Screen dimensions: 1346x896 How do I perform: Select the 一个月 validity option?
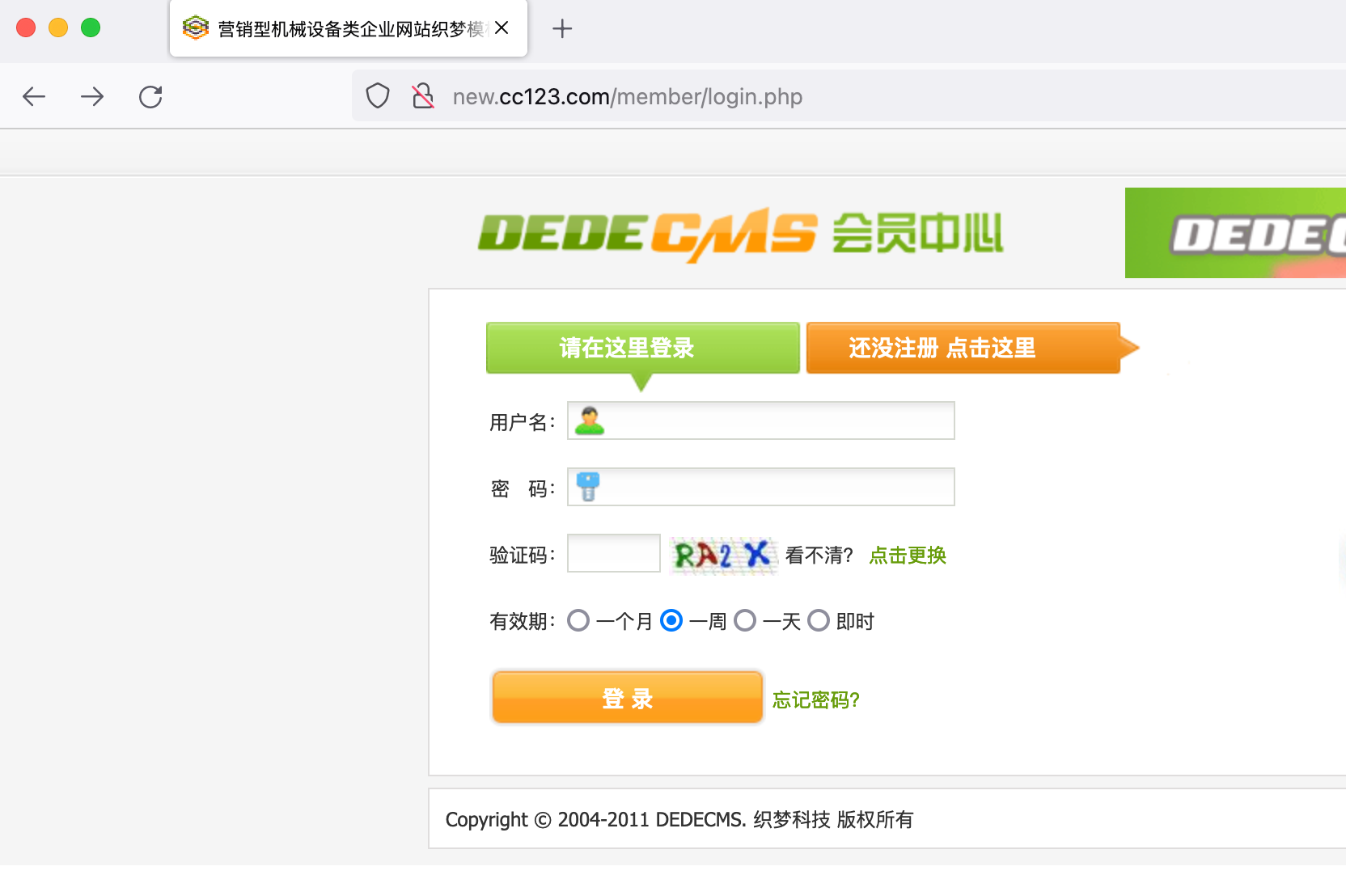(x=578, y=621)
